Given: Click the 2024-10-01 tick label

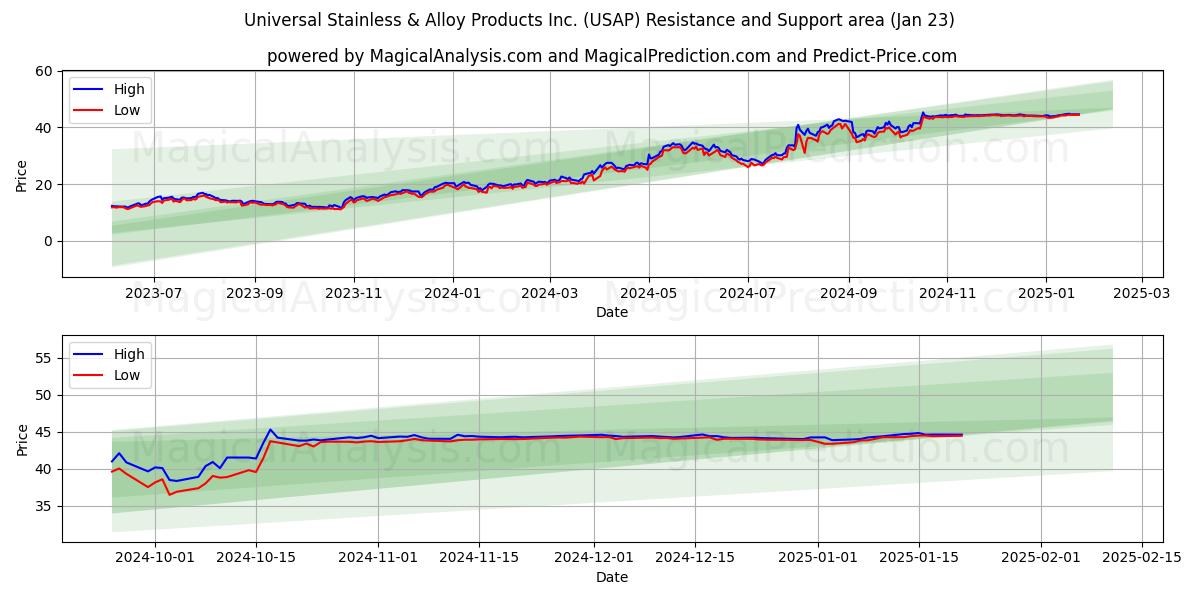Looking at the screenshot, I should (155, 559).
